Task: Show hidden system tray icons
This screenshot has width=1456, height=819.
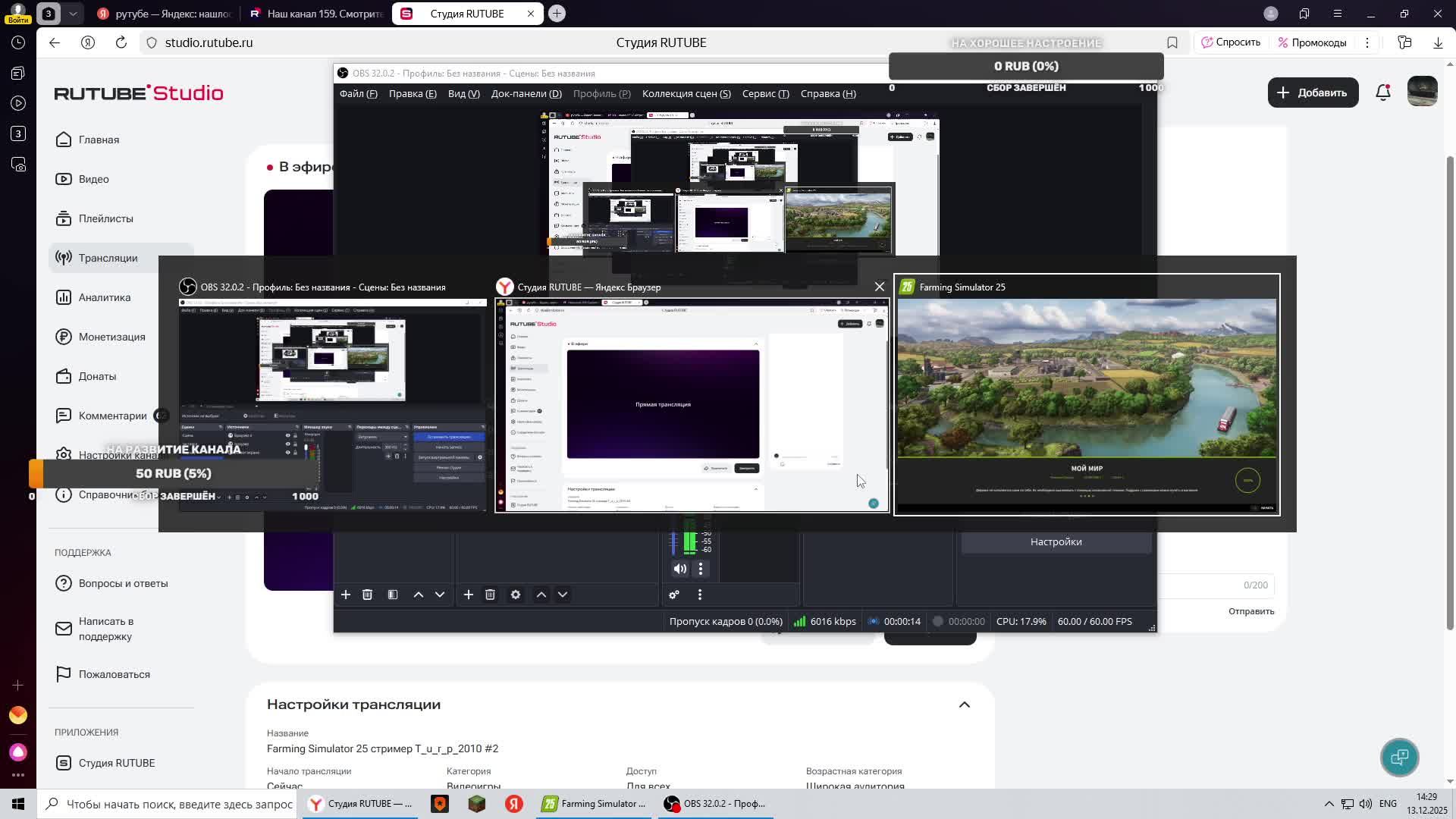Action: pyautogui.click(x=1329, y=804)
